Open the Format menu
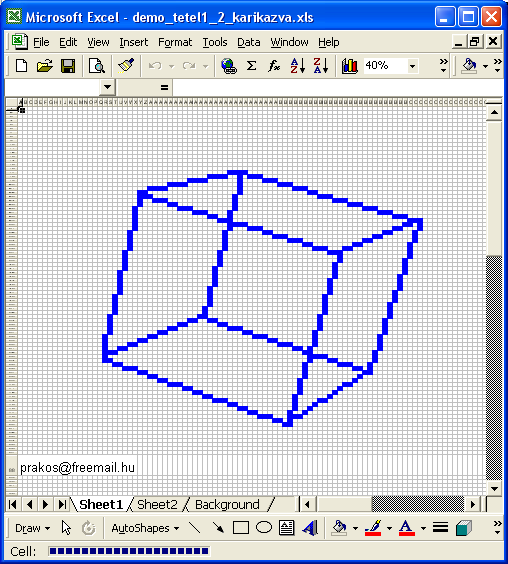 175,42
